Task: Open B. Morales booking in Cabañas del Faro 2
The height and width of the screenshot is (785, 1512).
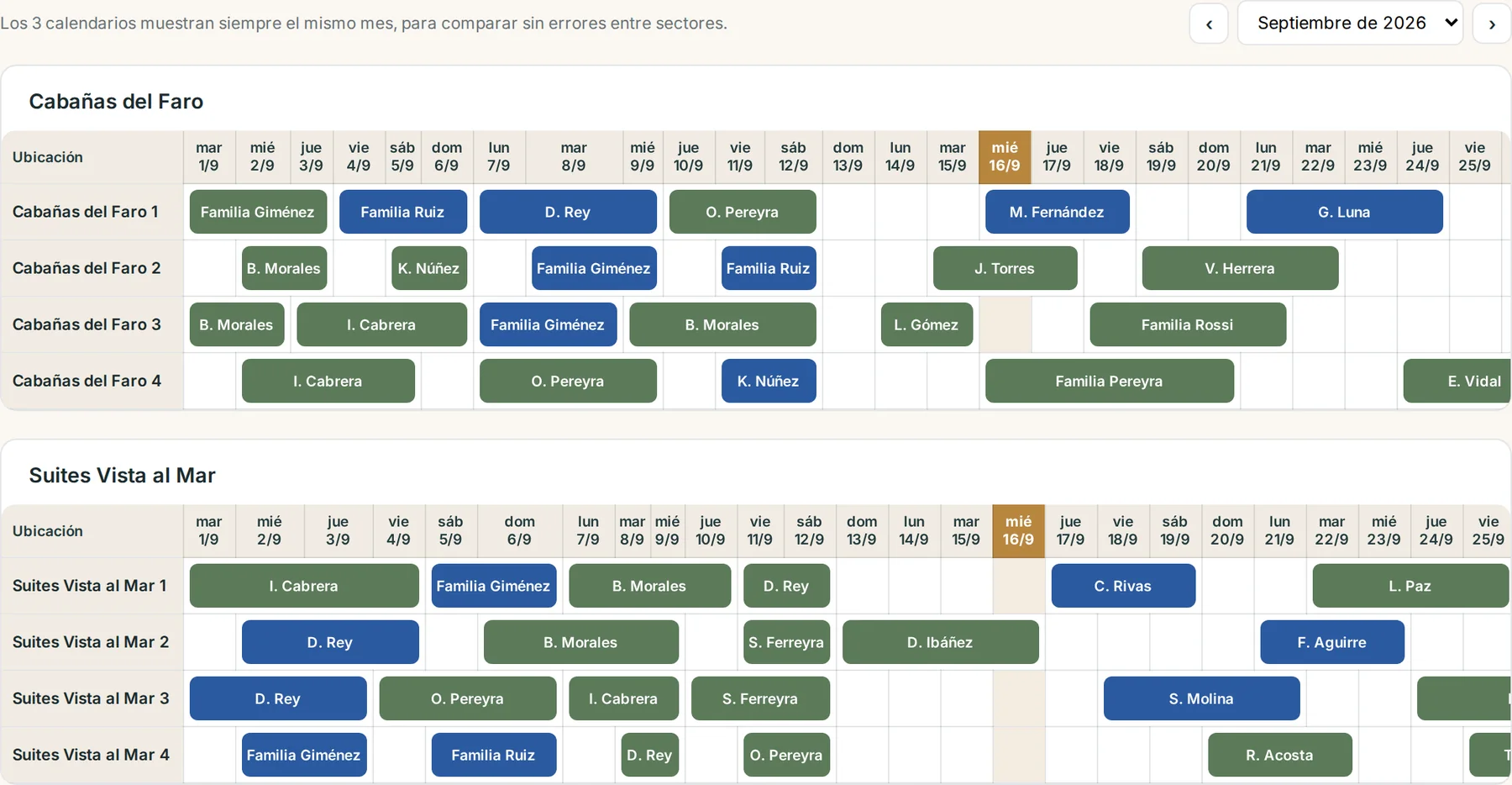Action: (284, 268)
